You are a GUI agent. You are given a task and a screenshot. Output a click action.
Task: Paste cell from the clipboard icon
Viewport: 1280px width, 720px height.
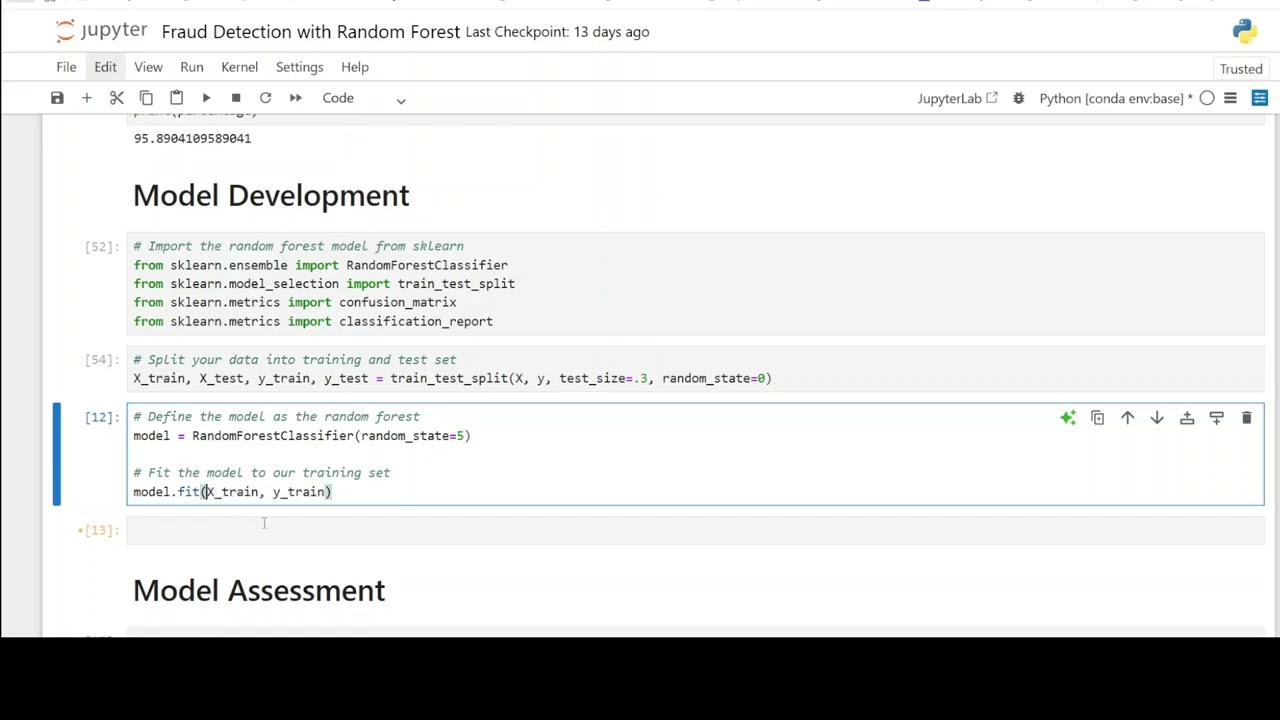(176, 98)
